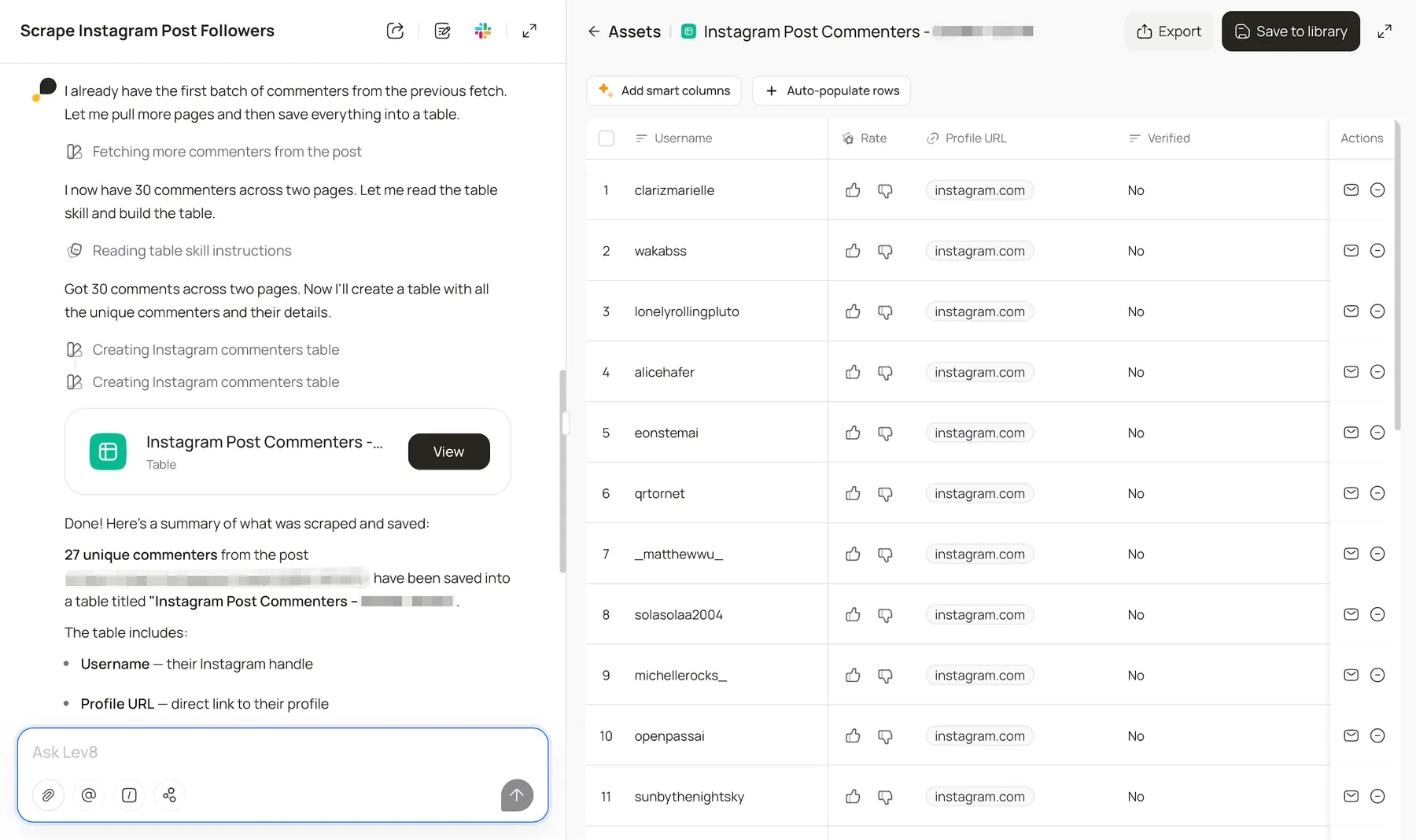Expand the chat panel
1416x840 pixels.
529,31
